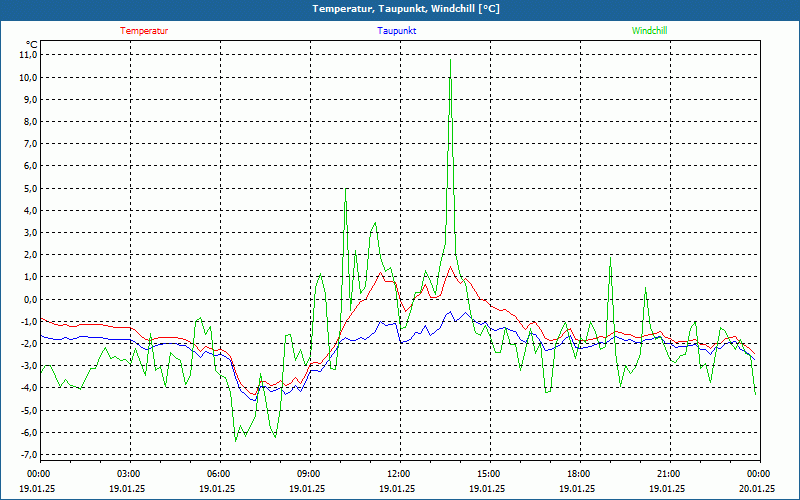Click the 8,0 y-axis label

30,122
